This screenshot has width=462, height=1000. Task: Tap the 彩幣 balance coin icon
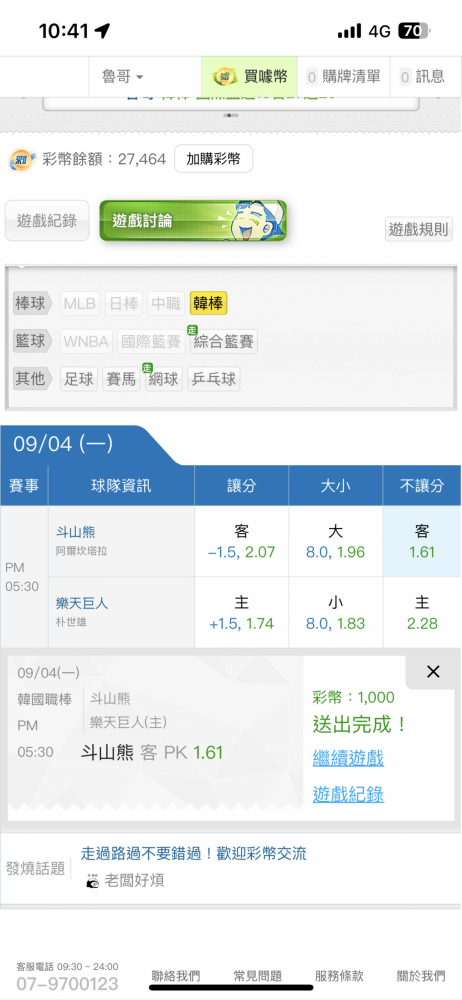click(x=23, y=159)
